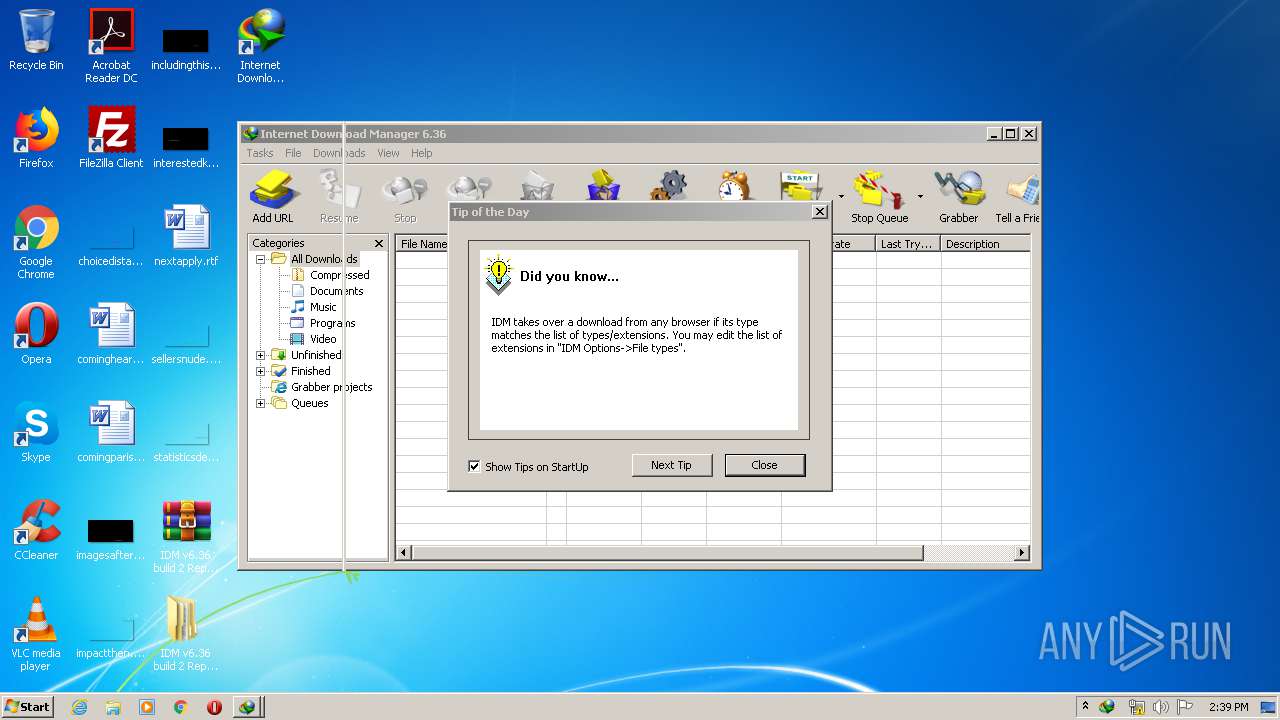This screenshot has height=720, width=1280.
Task: Open Internet Download Manager desktop shortcut
Action: 260,46
